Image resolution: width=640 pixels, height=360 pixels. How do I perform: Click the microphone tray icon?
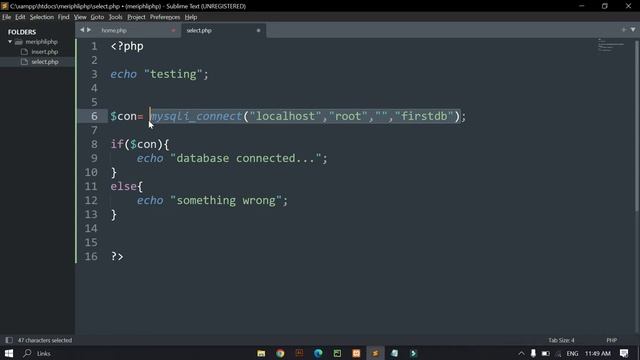(x=533, y=353)
